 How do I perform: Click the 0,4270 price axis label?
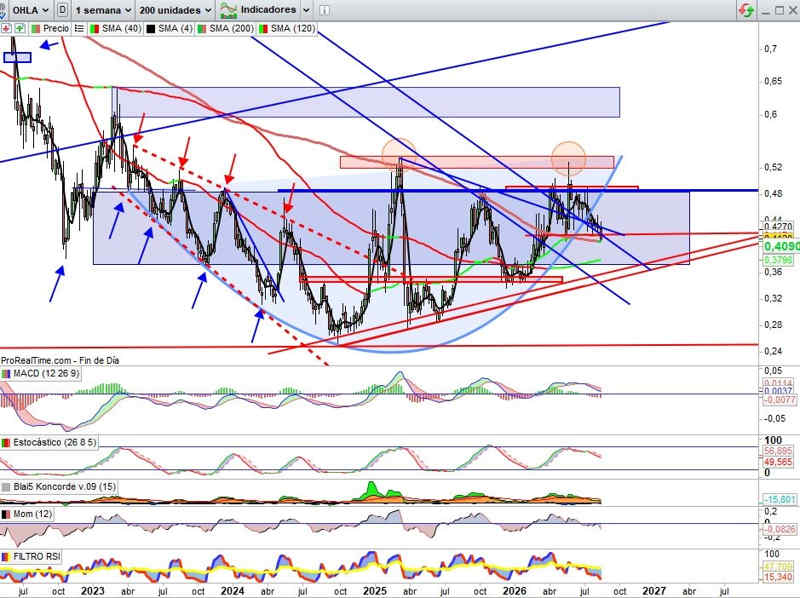(778, 226)
